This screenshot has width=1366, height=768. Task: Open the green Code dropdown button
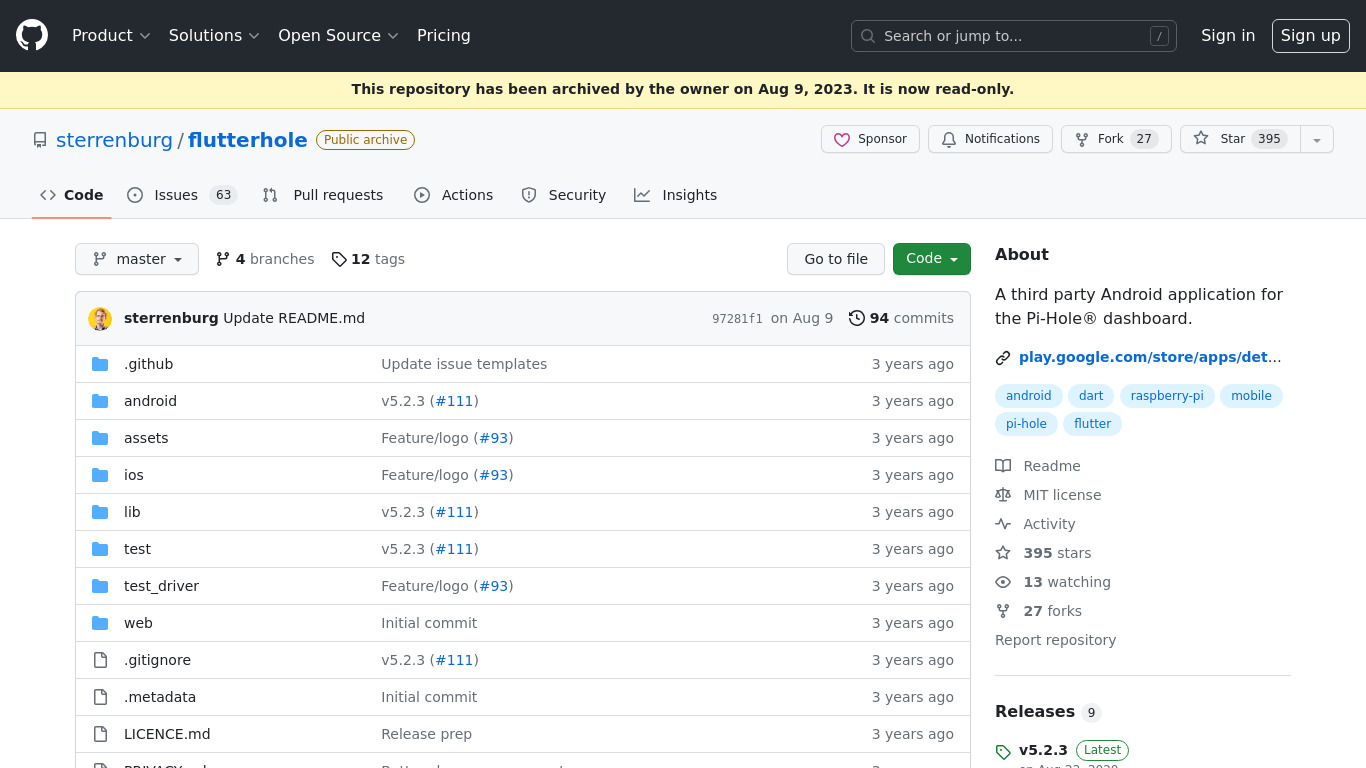932,259
